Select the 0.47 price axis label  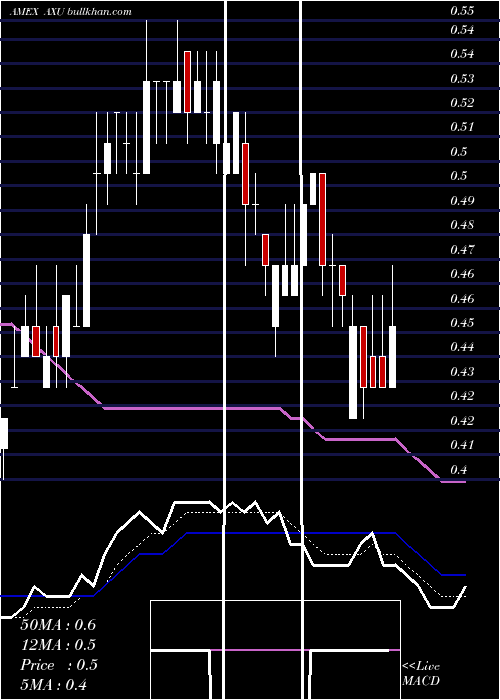(462, 249)
